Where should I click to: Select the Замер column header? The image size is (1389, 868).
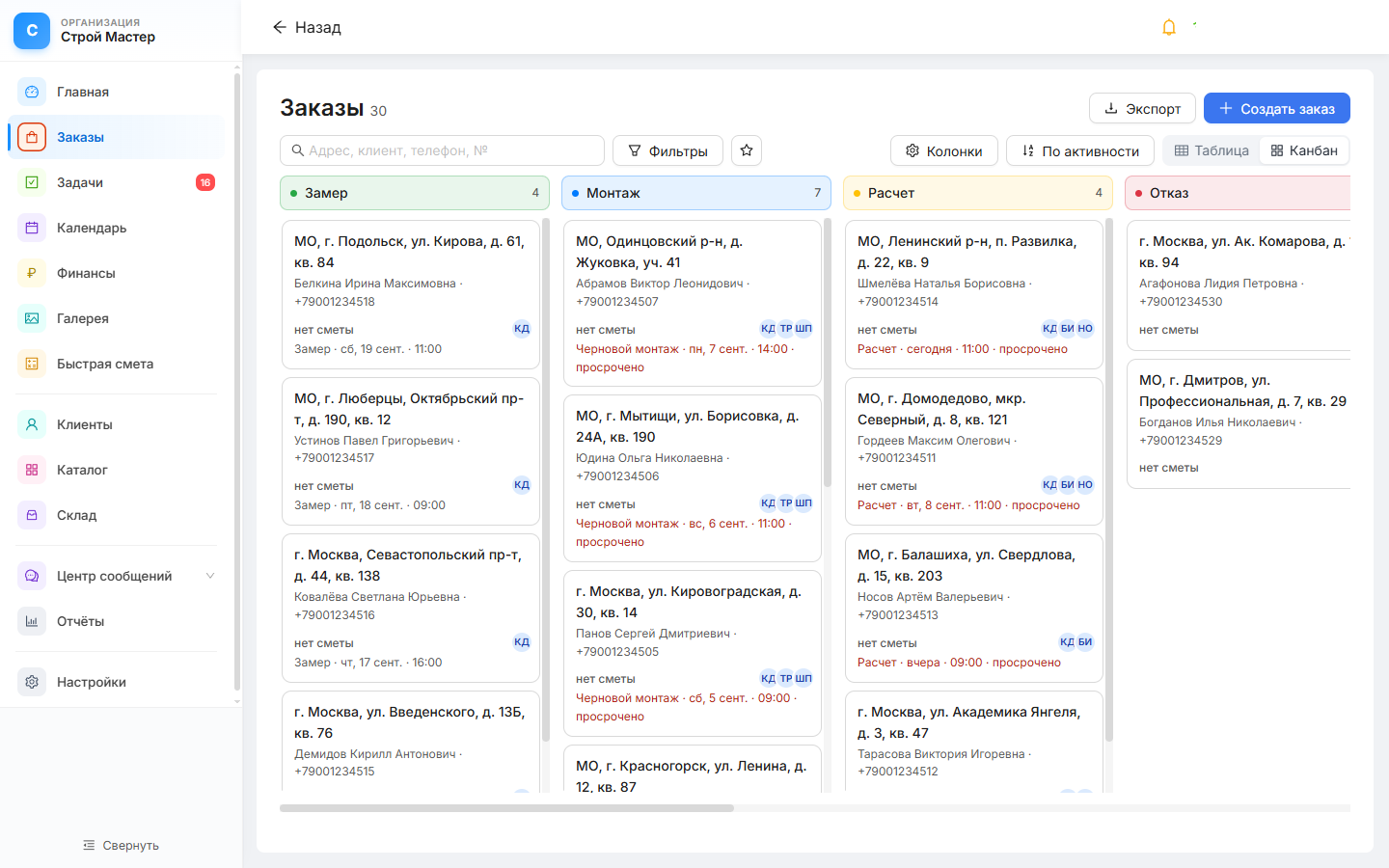415,193
